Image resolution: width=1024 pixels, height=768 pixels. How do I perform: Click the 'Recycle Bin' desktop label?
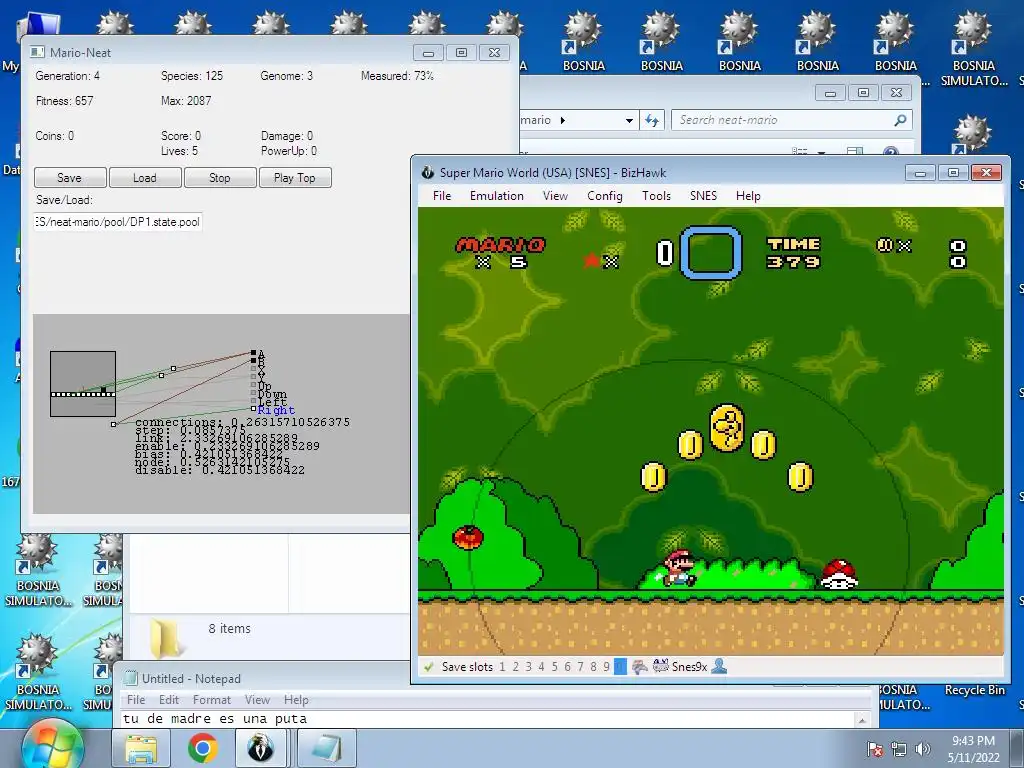tap(974, 690)
